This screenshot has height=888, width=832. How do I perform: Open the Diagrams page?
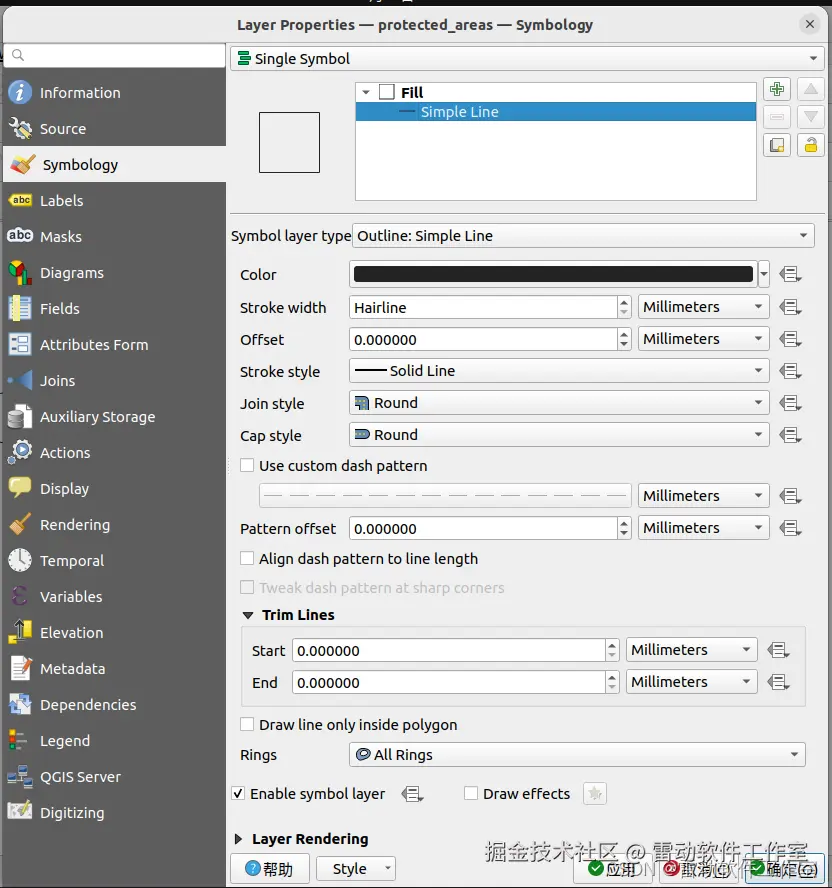tap(114, 273)
